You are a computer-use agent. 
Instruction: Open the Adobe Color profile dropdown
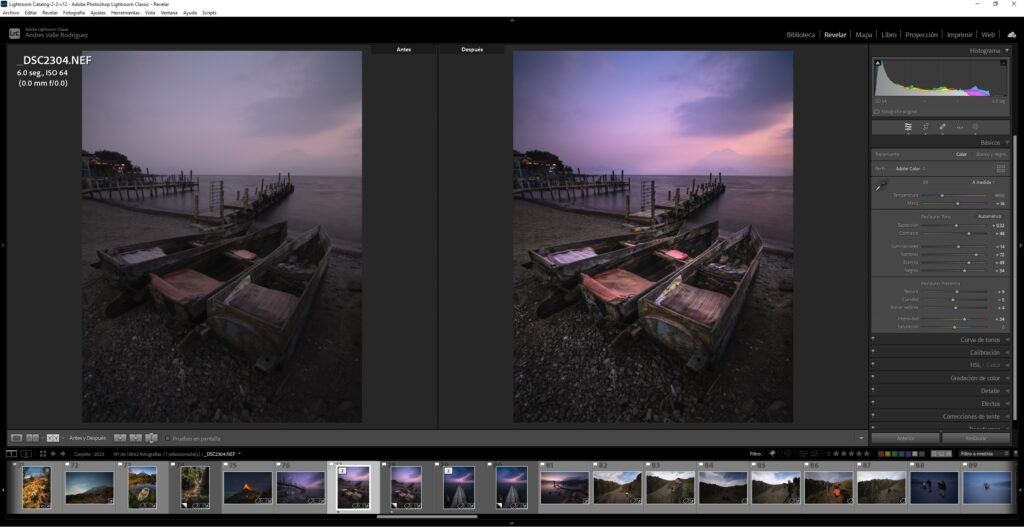click(910, 168)
